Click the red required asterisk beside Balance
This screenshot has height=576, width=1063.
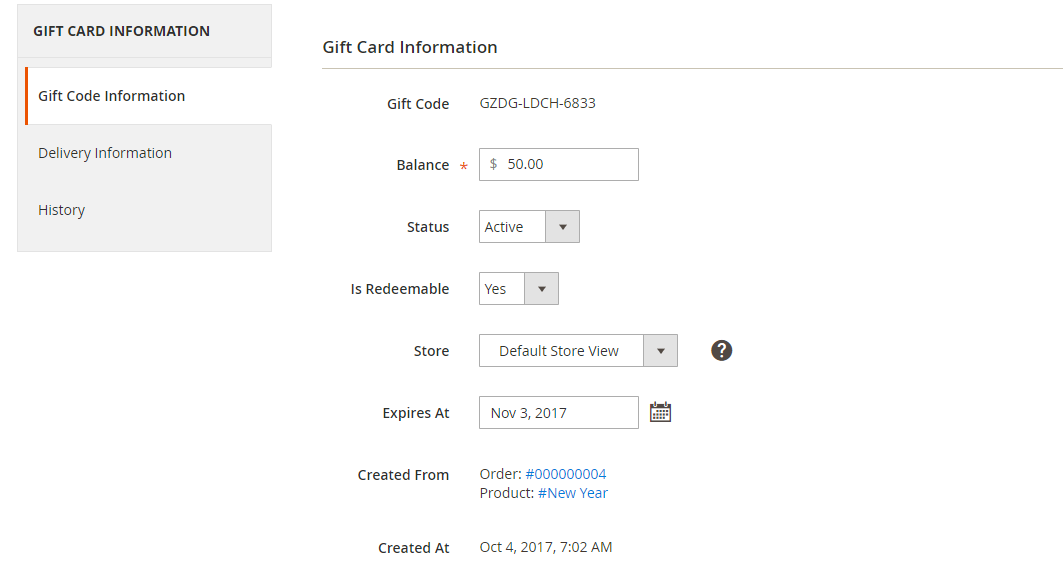463,167
